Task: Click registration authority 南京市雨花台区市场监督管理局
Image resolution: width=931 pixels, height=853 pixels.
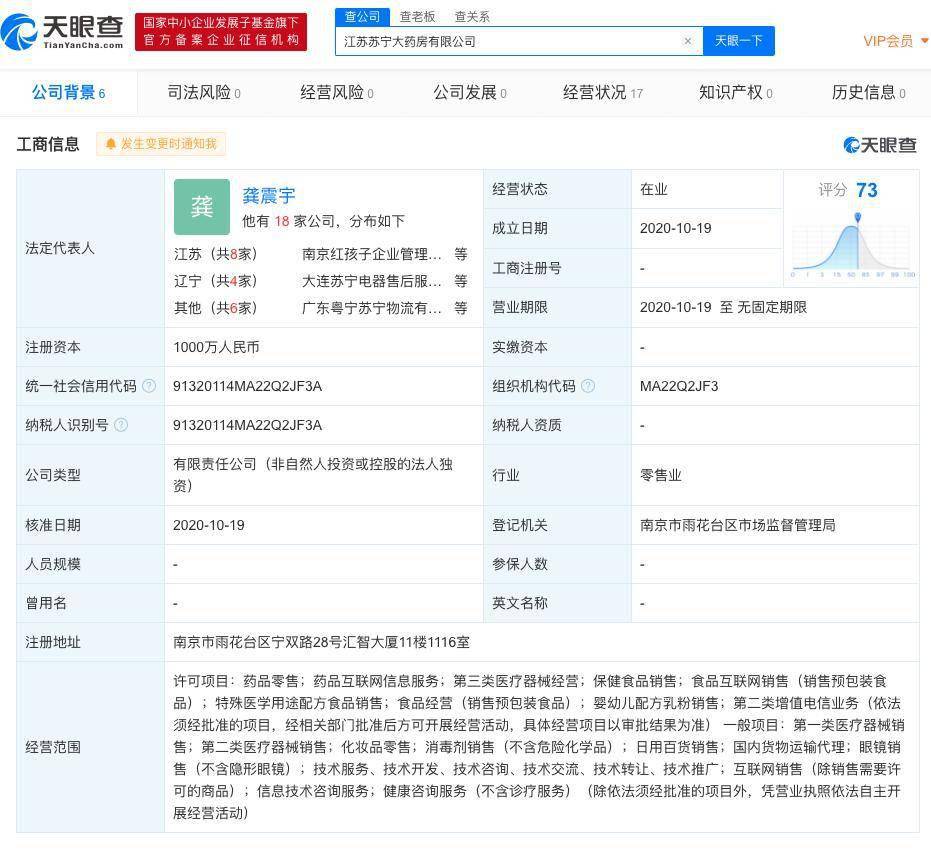Action: coord(738,525)
